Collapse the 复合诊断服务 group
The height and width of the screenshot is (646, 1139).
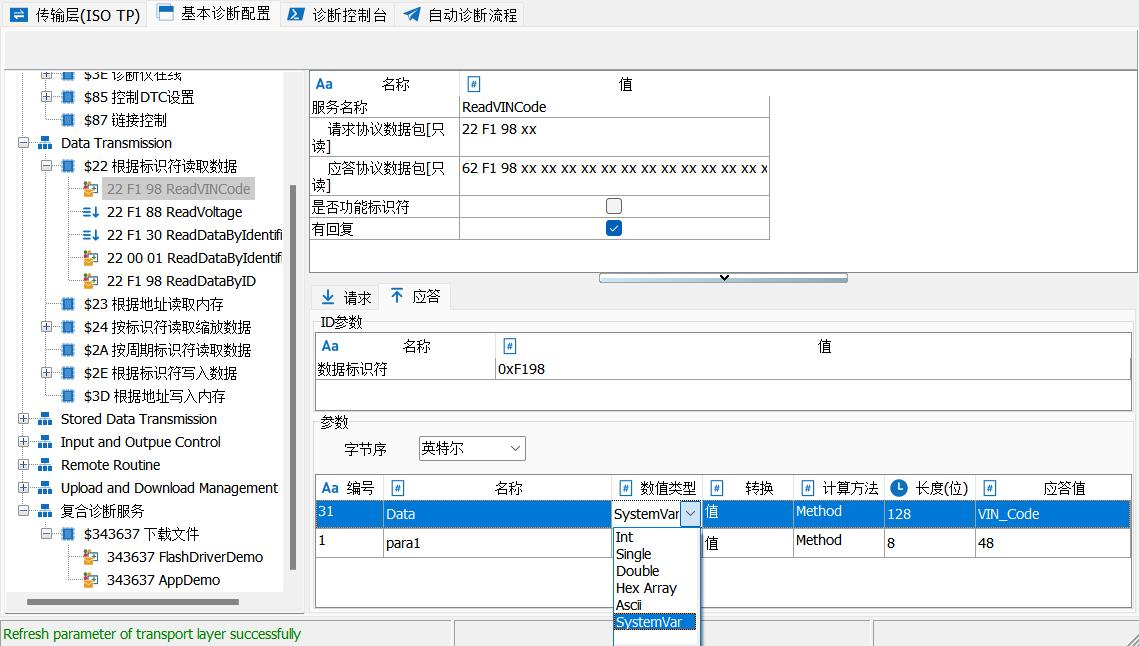coord(23,511)
